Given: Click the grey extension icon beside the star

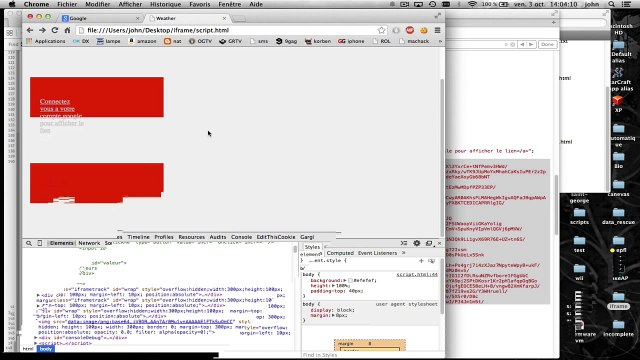Looking at the screenshot, I should (x=396, y=30).
